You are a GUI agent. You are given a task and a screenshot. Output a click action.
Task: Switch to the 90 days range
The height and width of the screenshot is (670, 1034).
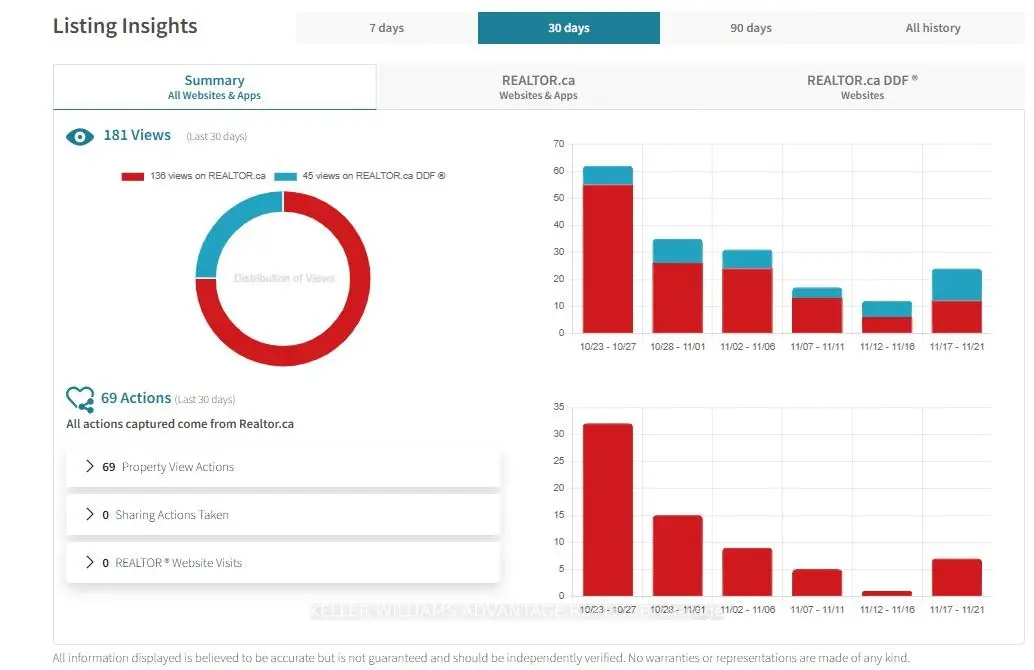[x=750, y=28]
